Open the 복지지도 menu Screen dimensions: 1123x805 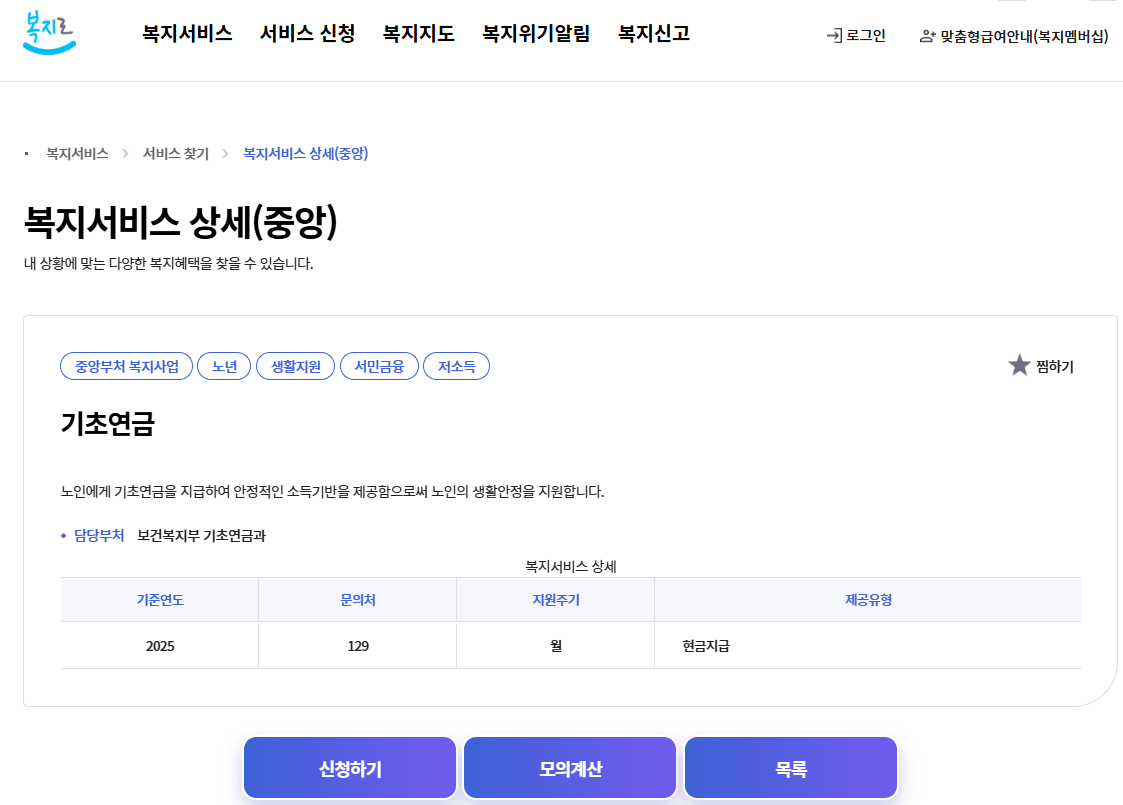click(x=417, y=33)
